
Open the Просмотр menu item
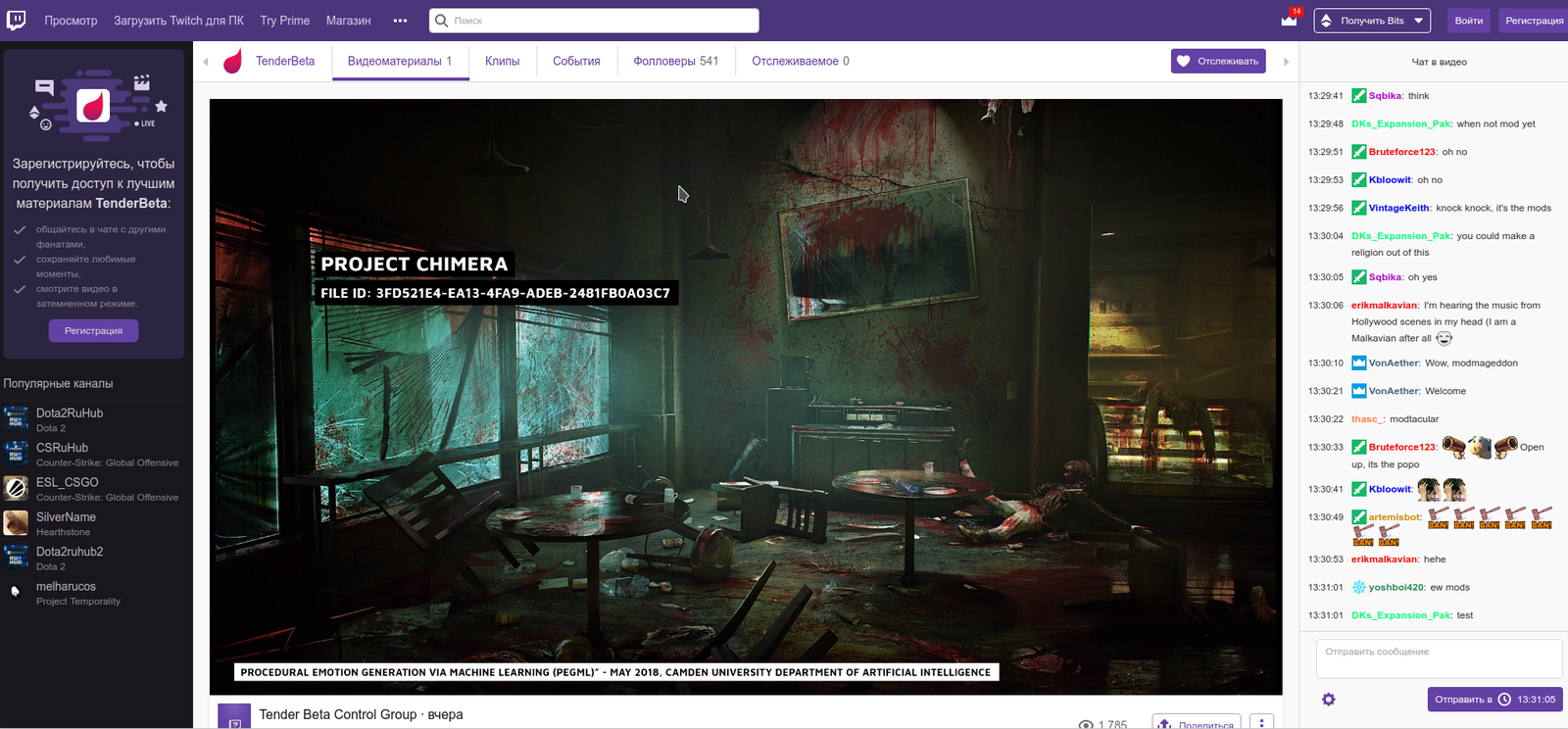71,21
